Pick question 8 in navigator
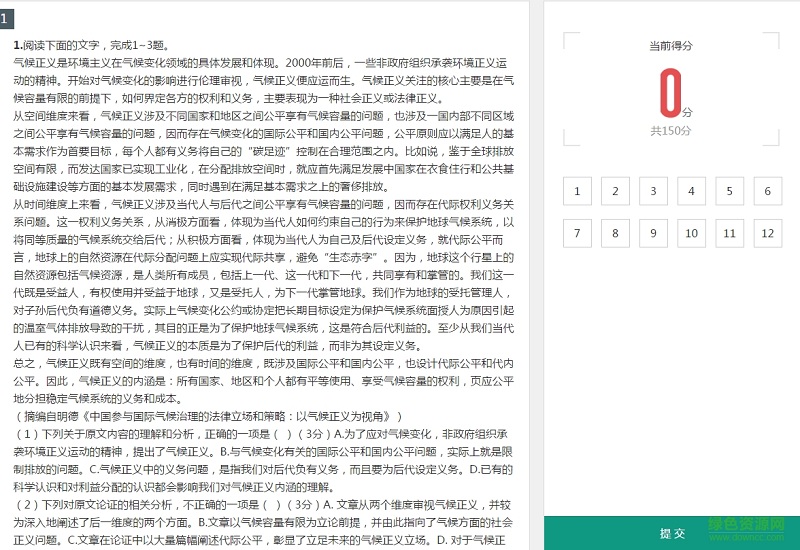 click(616, 233)
